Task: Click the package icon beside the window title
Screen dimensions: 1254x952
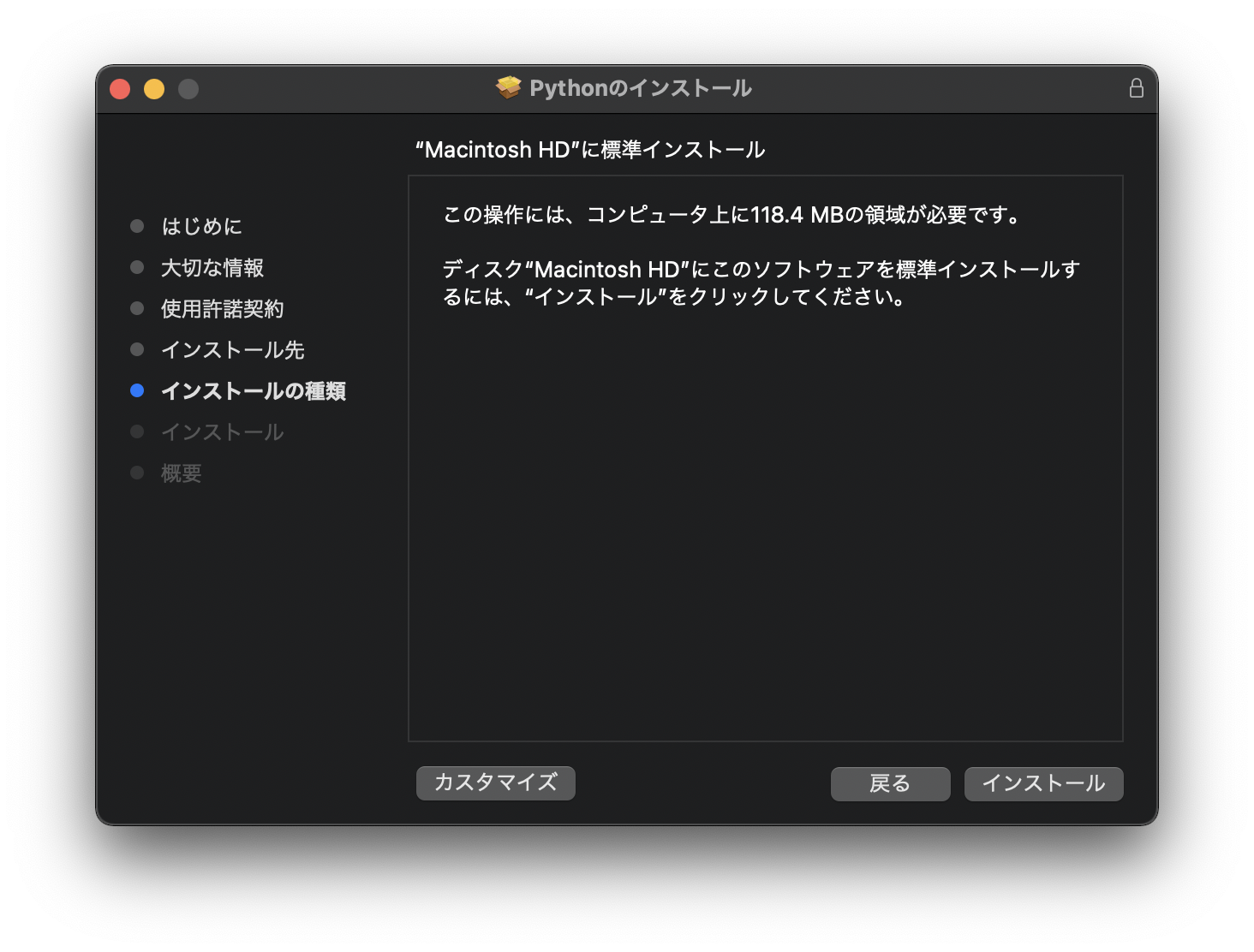Action: [x=508, y=87]
